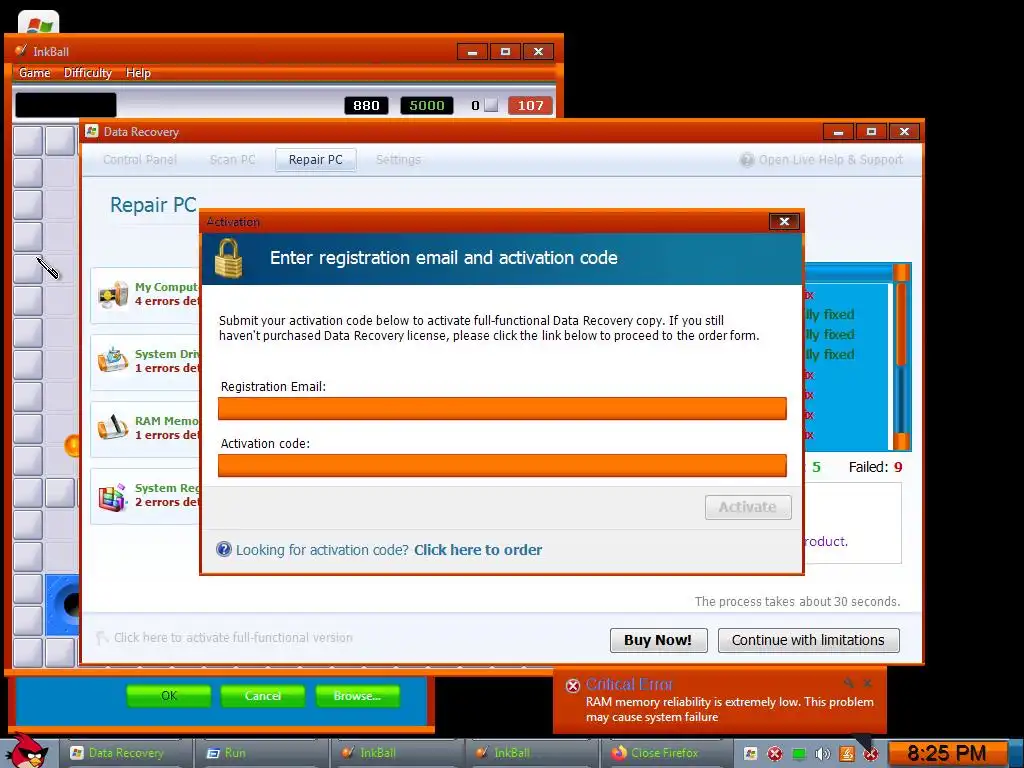Click the System Registry icon in error list
The width and height of the screenshot is (1024, 768).
tap(113, 498)
